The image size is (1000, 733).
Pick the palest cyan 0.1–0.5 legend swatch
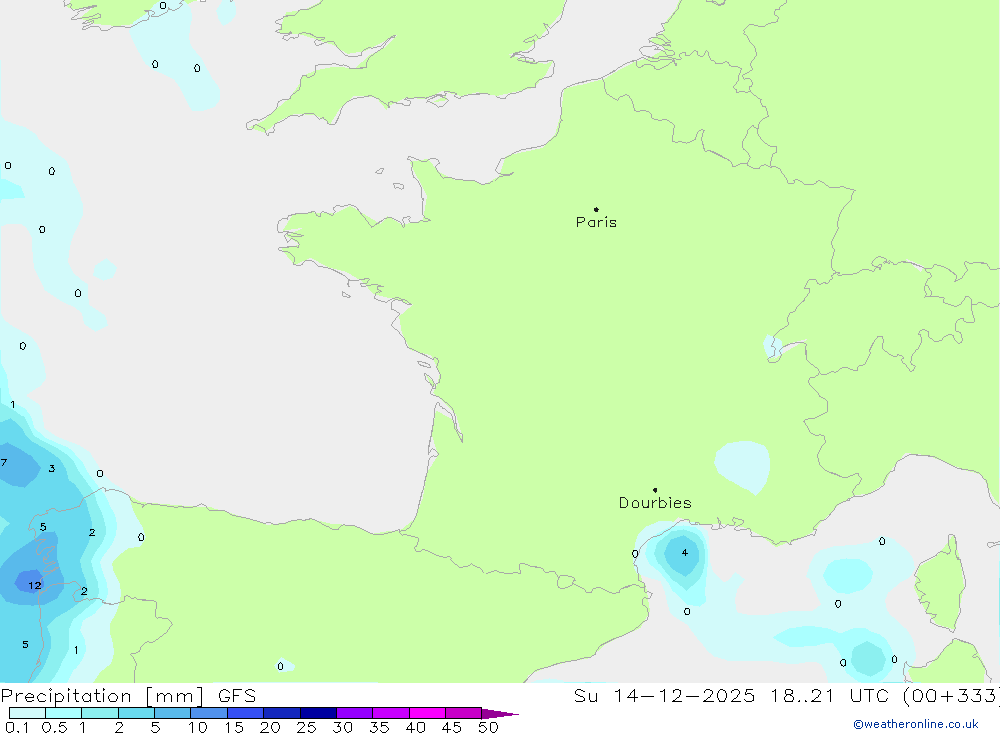click(27, 713)
